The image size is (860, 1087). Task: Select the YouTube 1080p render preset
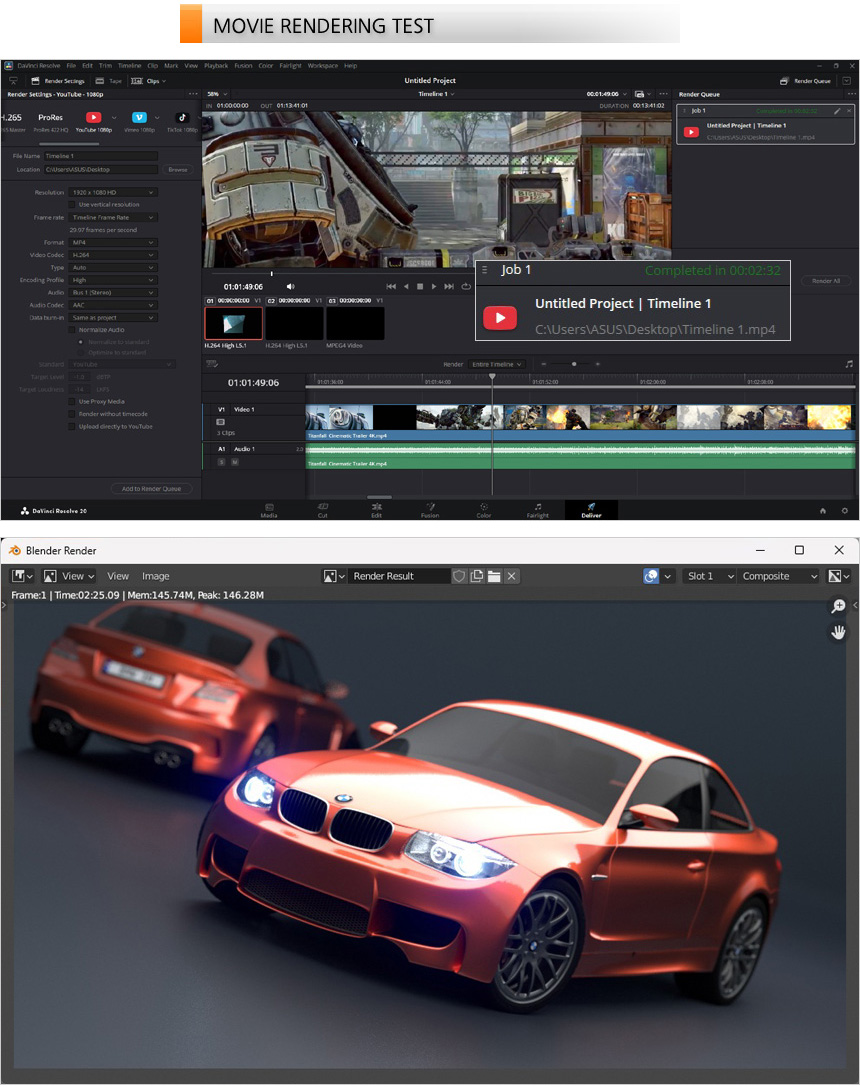tap(92, 118)
